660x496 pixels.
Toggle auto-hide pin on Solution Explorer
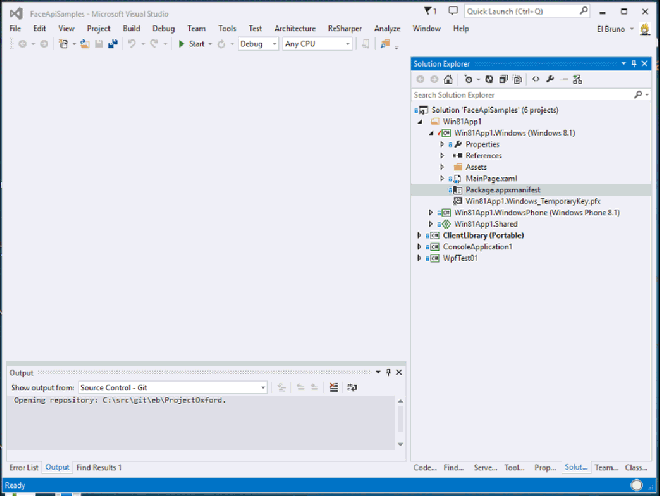[634, 63]
